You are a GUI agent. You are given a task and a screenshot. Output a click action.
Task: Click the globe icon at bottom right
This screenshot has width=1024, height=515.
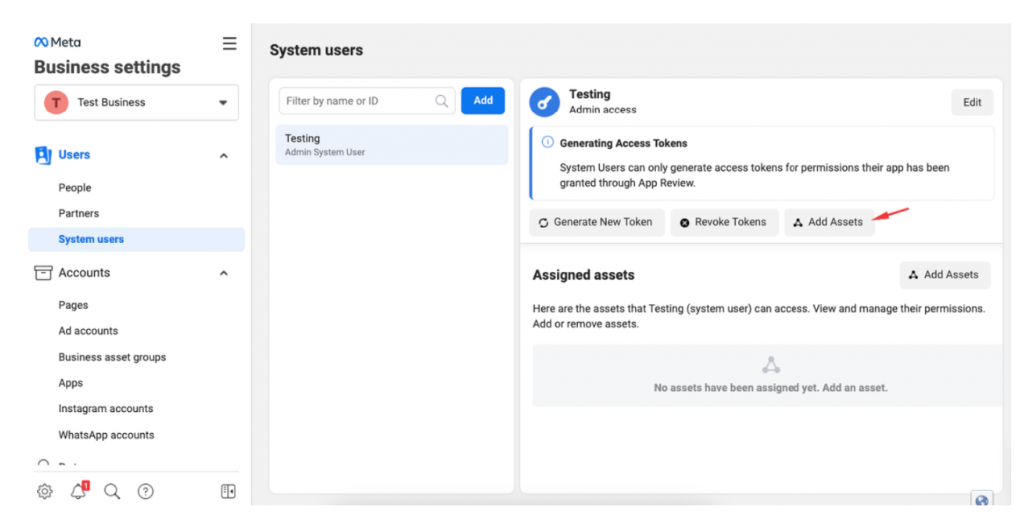981,501
